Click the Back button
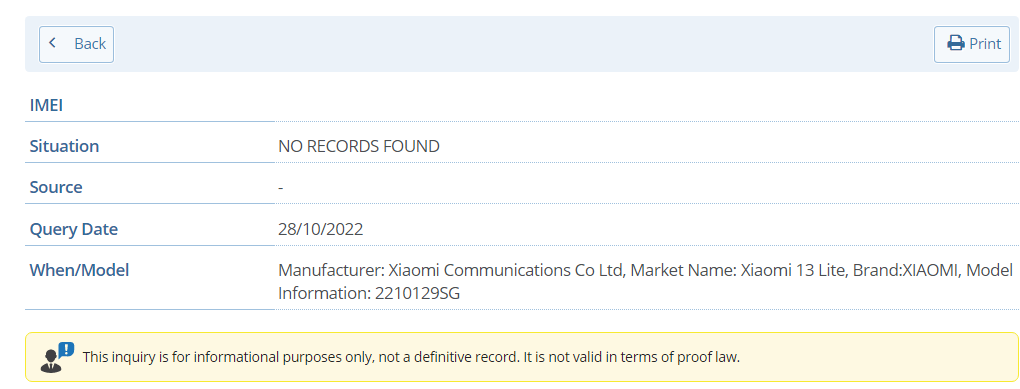This screenshot has width=1020, height=389. coord(76,44)
